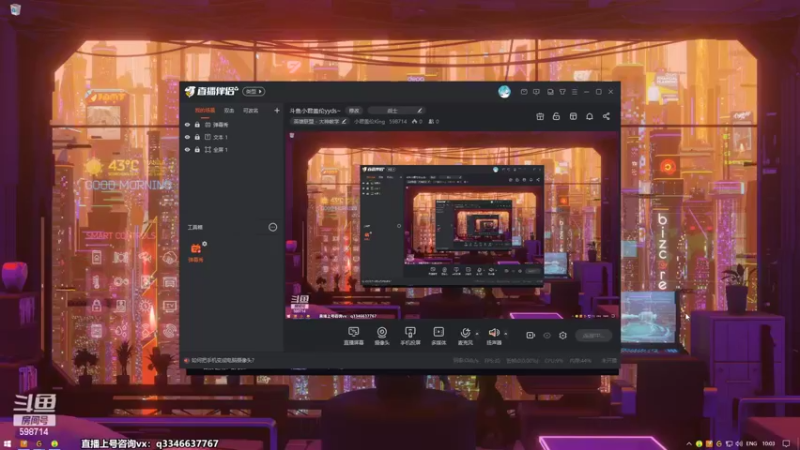Hide the 全屏 1 layer with its eye icon

point(187,150)
